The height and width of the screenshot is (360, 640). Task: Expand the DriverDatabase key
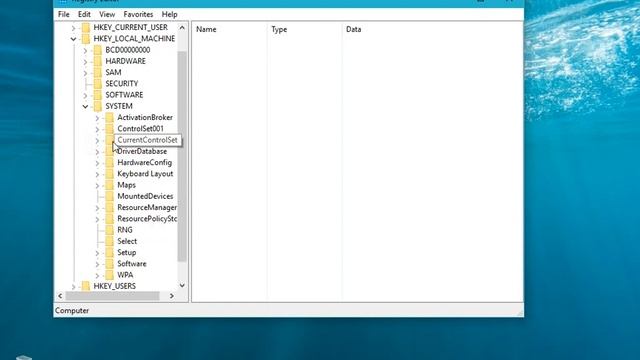[97, 152]
